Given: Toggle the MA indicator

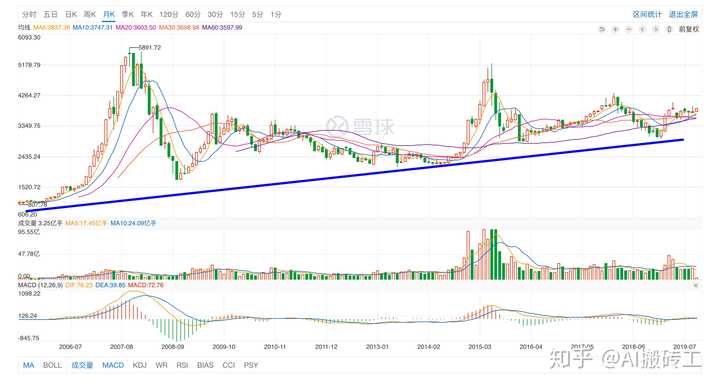Looking at the screenshot, I should (28, 365).
